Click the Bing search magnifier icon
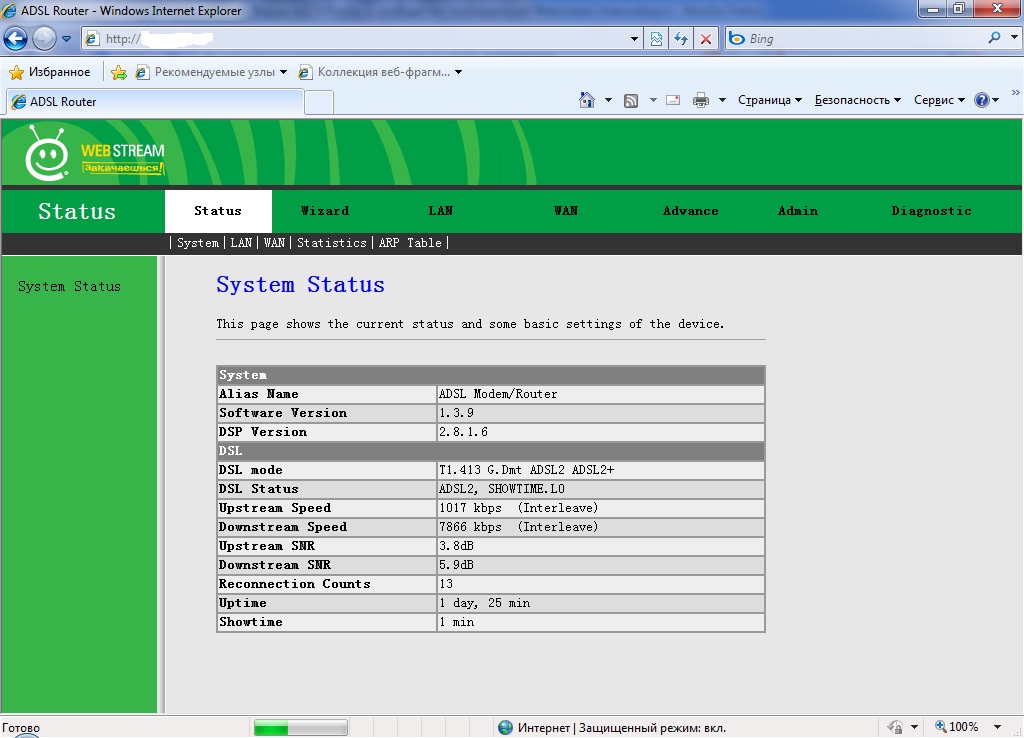Viewport: 1024px width, 738px height. coord(995,39)
